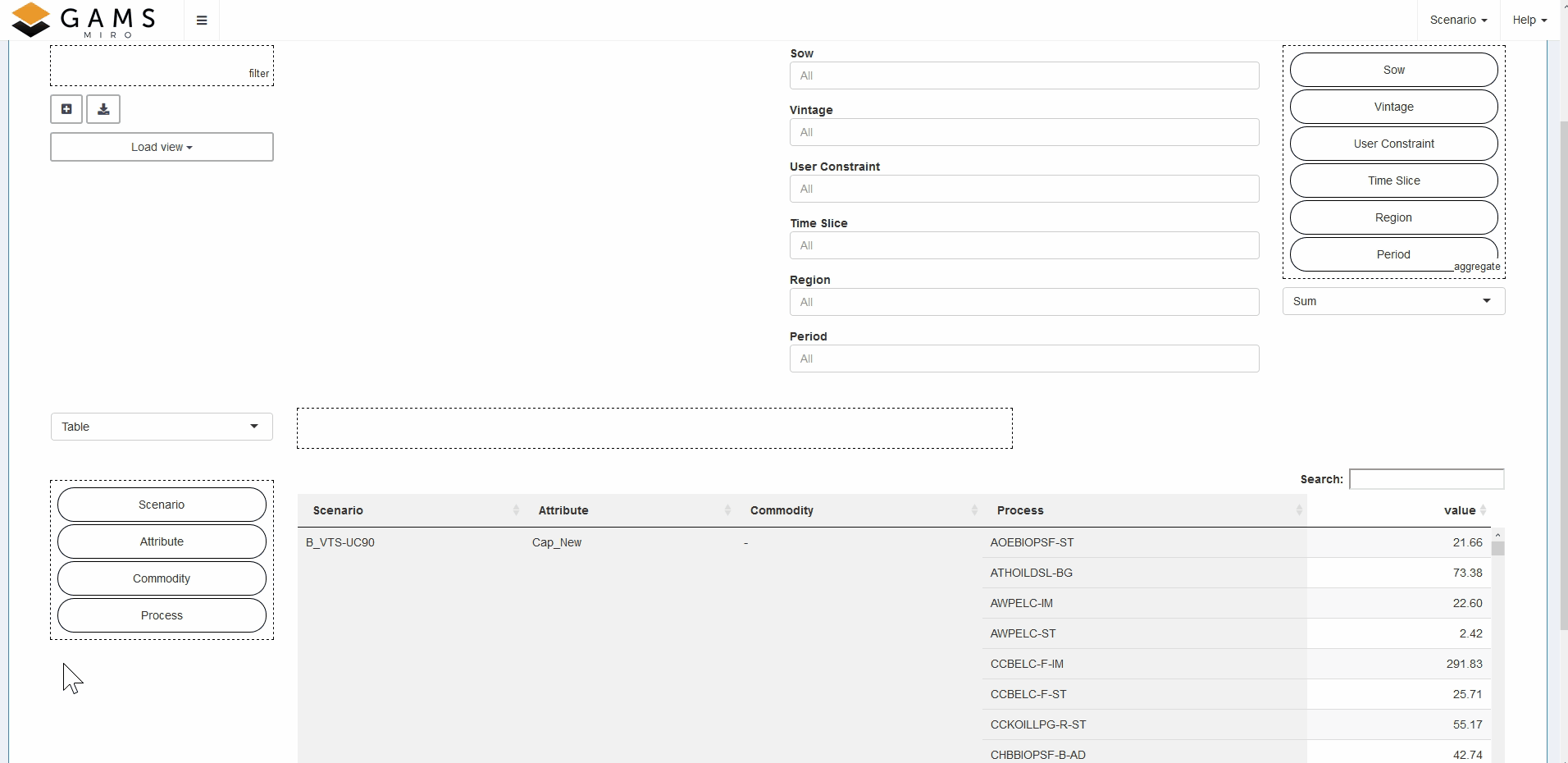The height and width of the screenshot is (763, 1568).
Task: Open the Table chart type dropdown
Action: click(162, 427)
